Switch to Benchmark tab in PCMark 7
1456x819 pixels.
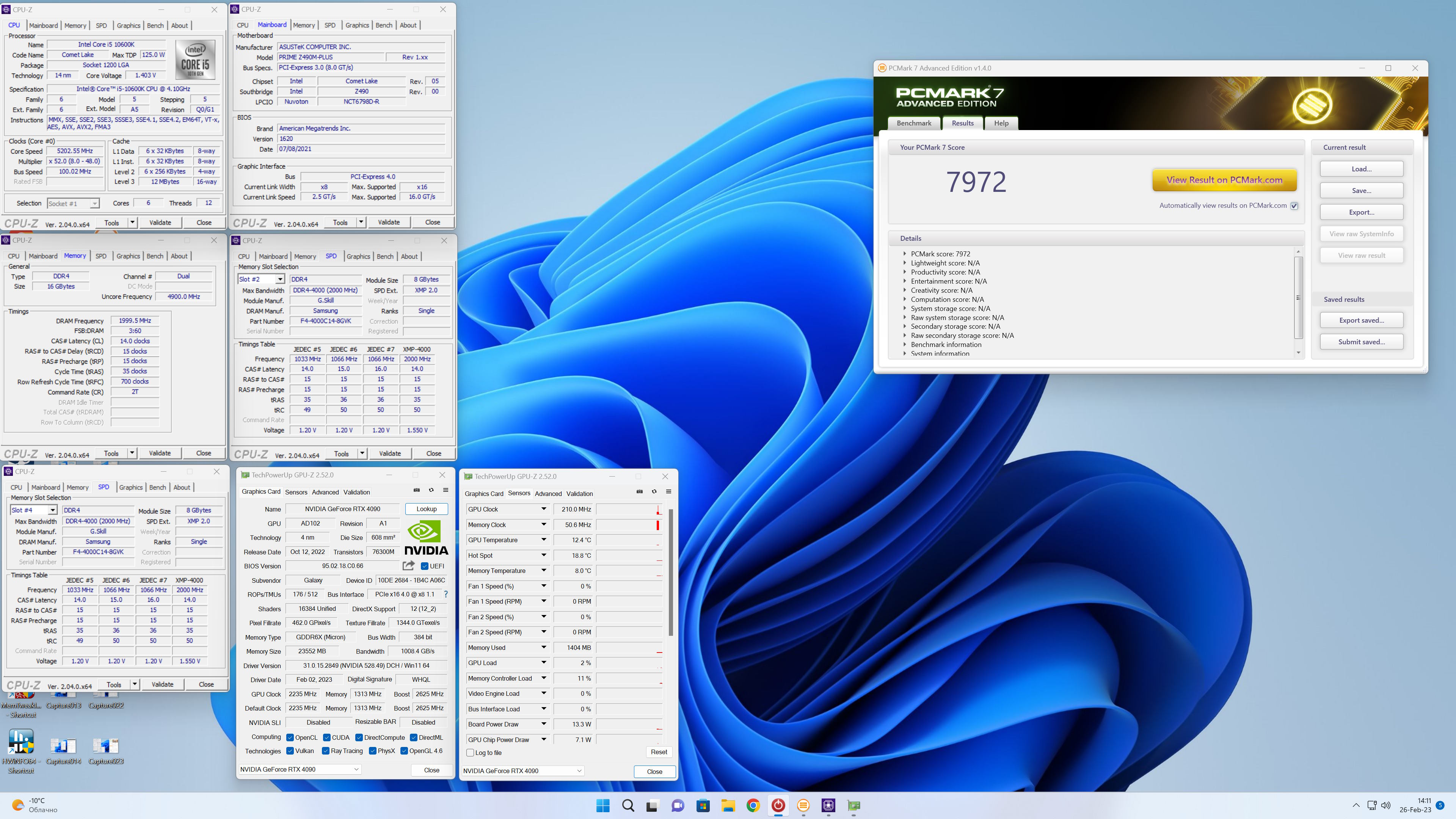tap(913, 123)
